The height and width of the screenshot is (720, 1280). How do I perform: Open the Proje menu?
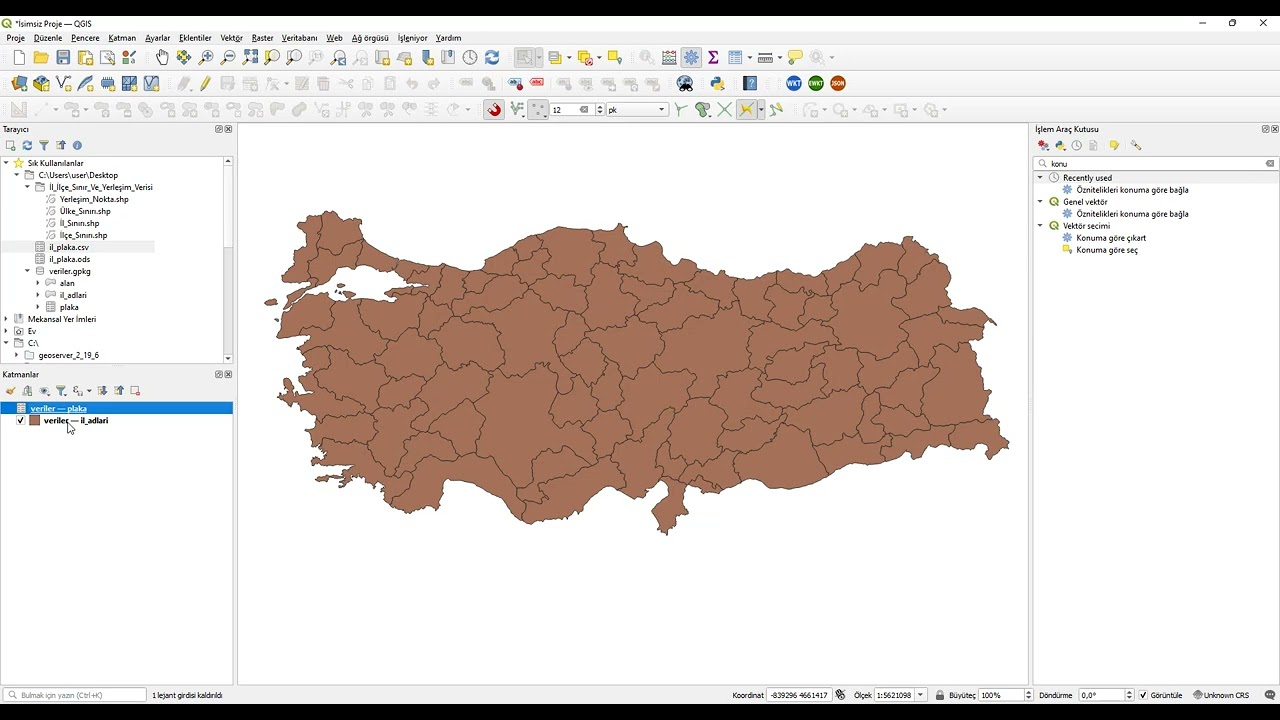coord(16,38)
